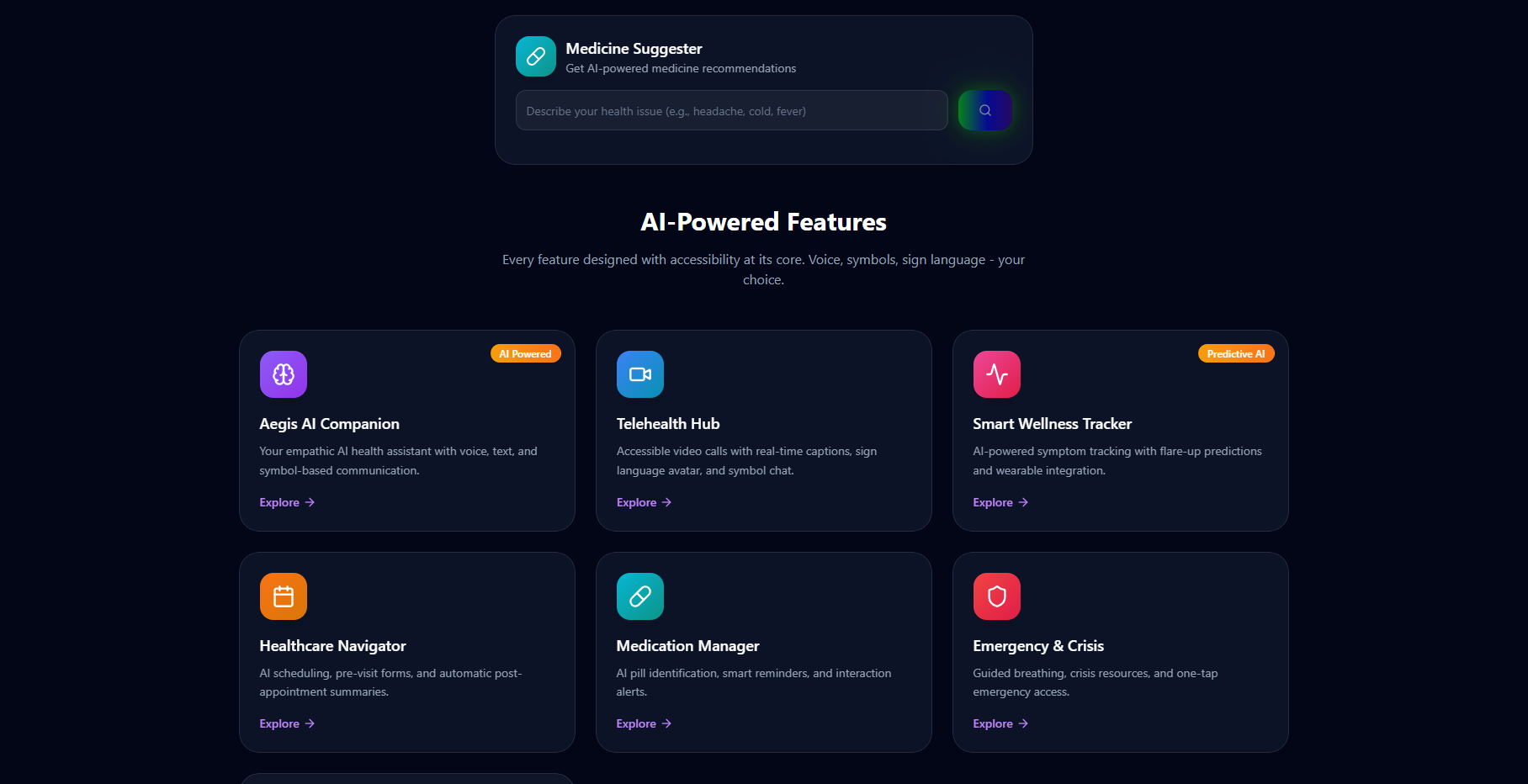Select the brain icon on Aegis AI Companion
The image size is (1528, 784).
coord(283,373)
